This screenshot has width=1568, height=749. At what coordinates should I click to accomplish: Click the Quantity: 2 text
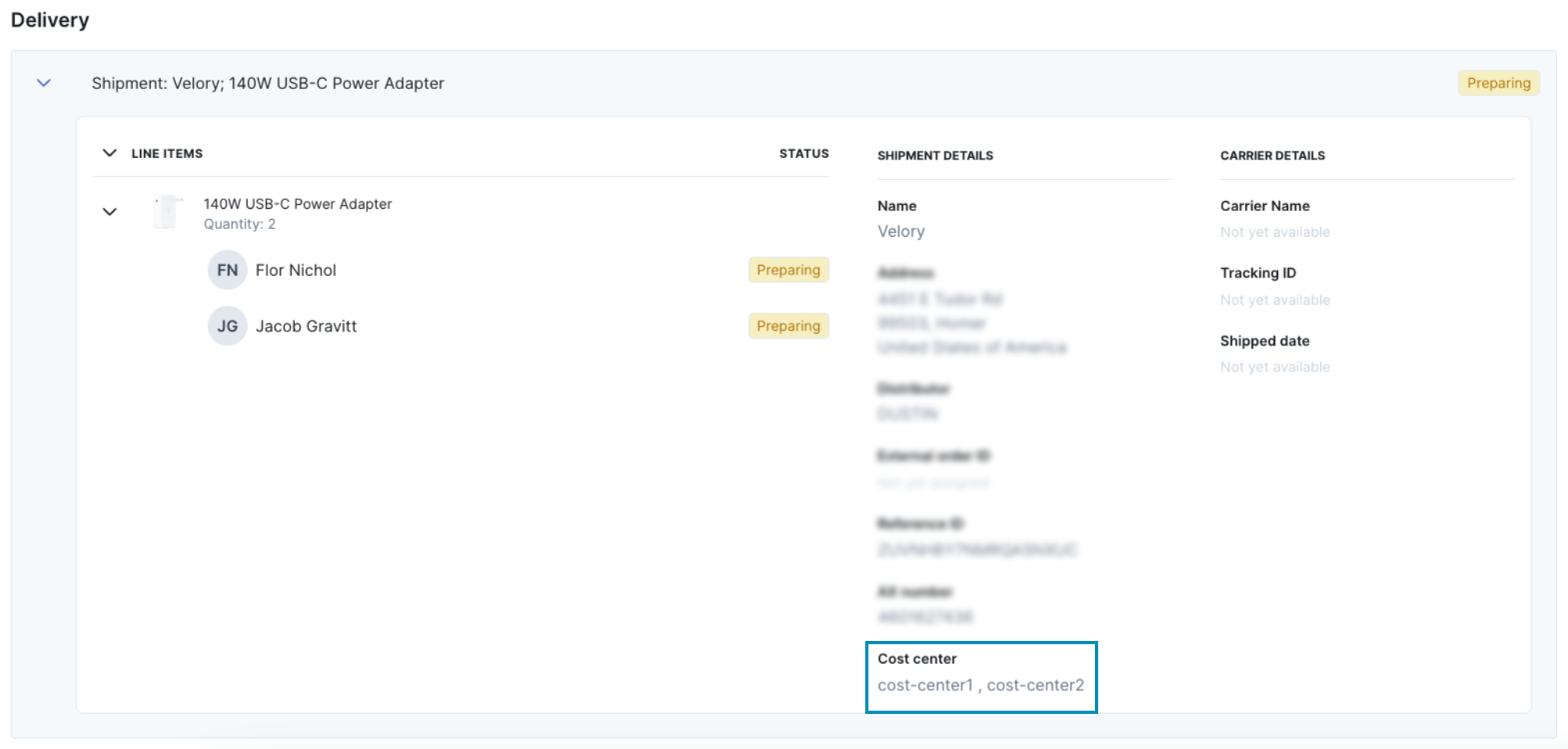(239, 224)
